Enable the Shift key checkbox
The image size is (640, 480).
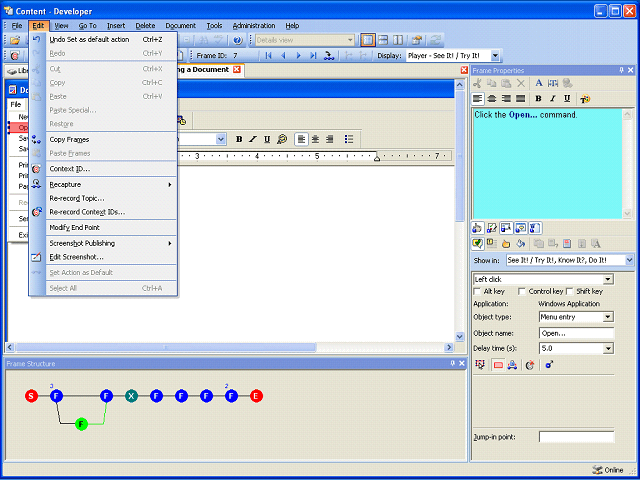pyautogui.click(x=570, y=291)
